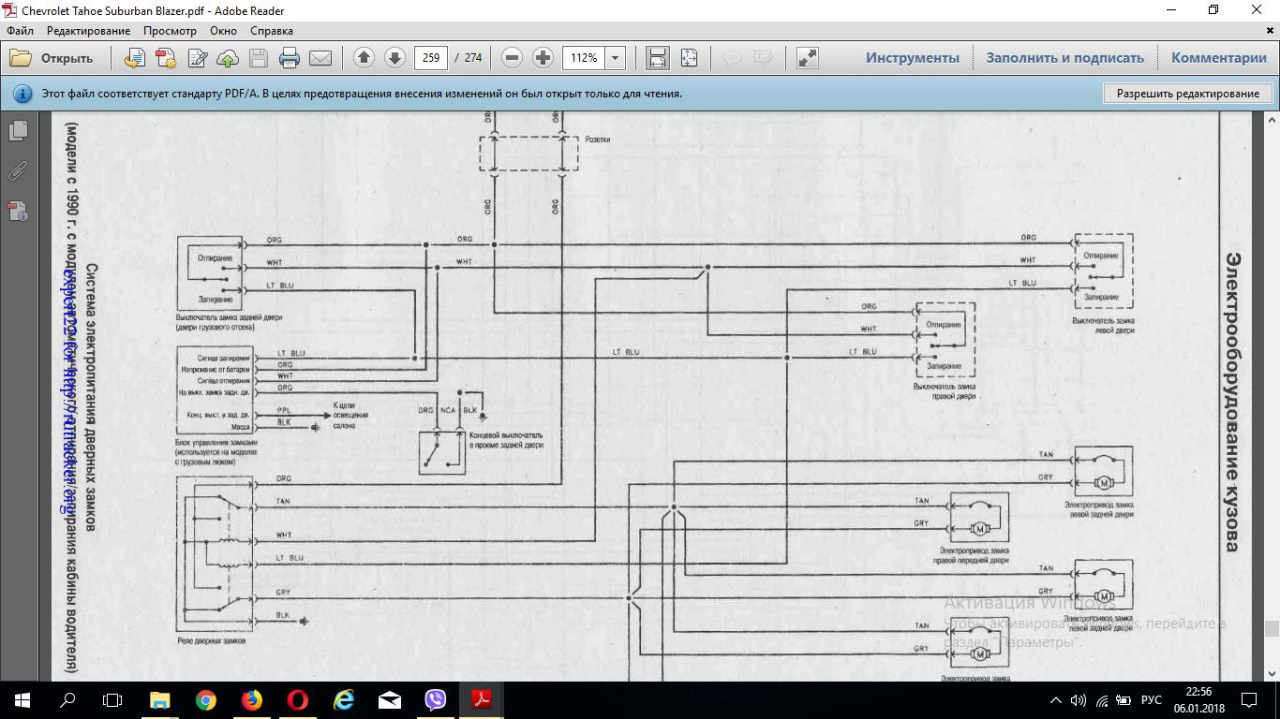Click the Open file folder icon

(x=20, y=58)
